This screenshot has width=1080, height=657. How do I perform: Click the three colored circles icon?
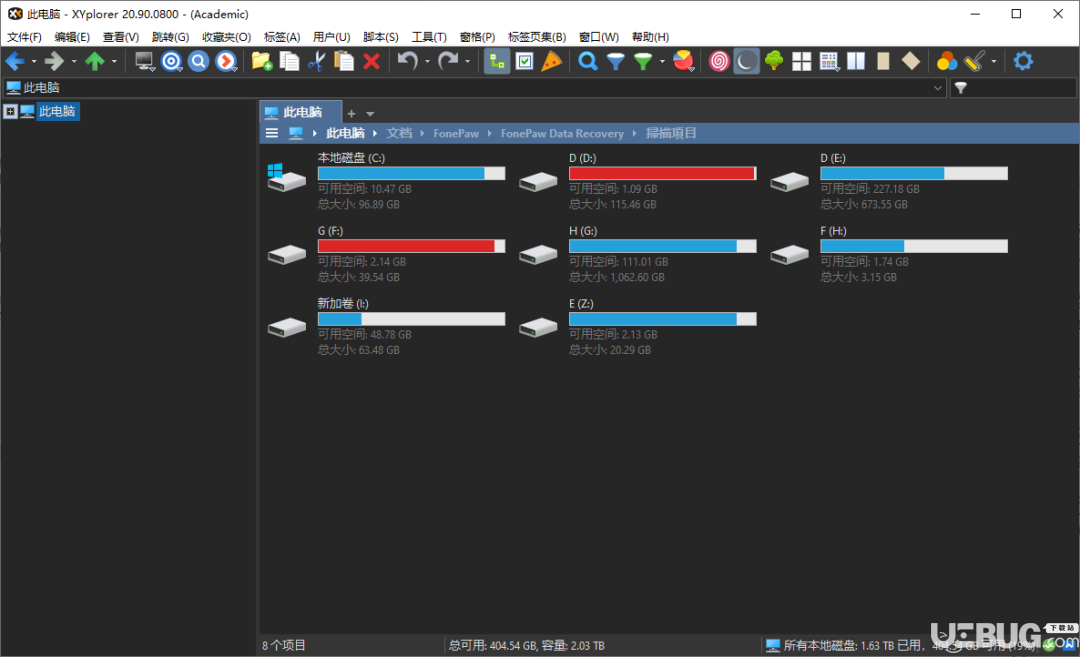click(947, 61)
